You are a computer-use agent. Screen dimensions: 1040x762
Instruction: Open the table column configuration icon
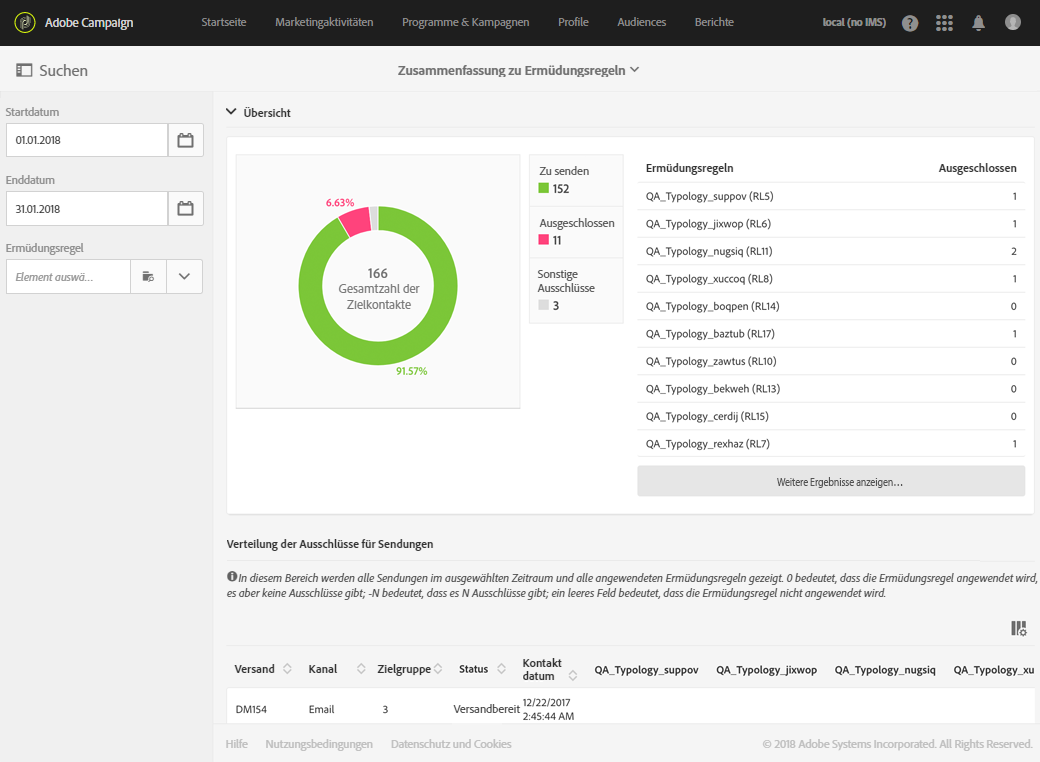[x=1019, y=628]
